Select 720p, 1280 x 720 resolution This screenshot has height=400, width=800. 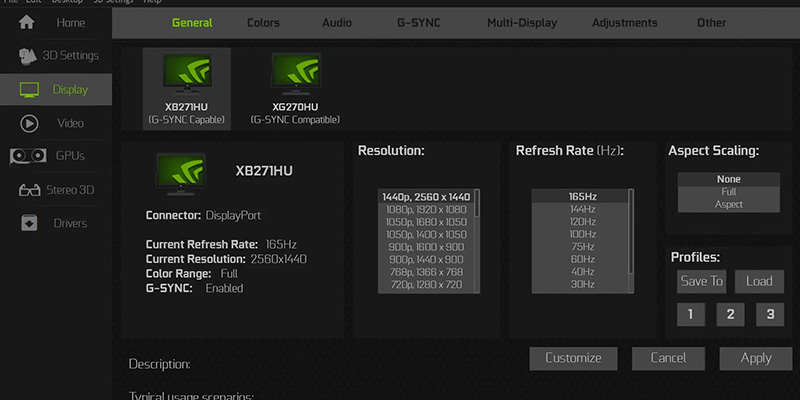[426, 284]
